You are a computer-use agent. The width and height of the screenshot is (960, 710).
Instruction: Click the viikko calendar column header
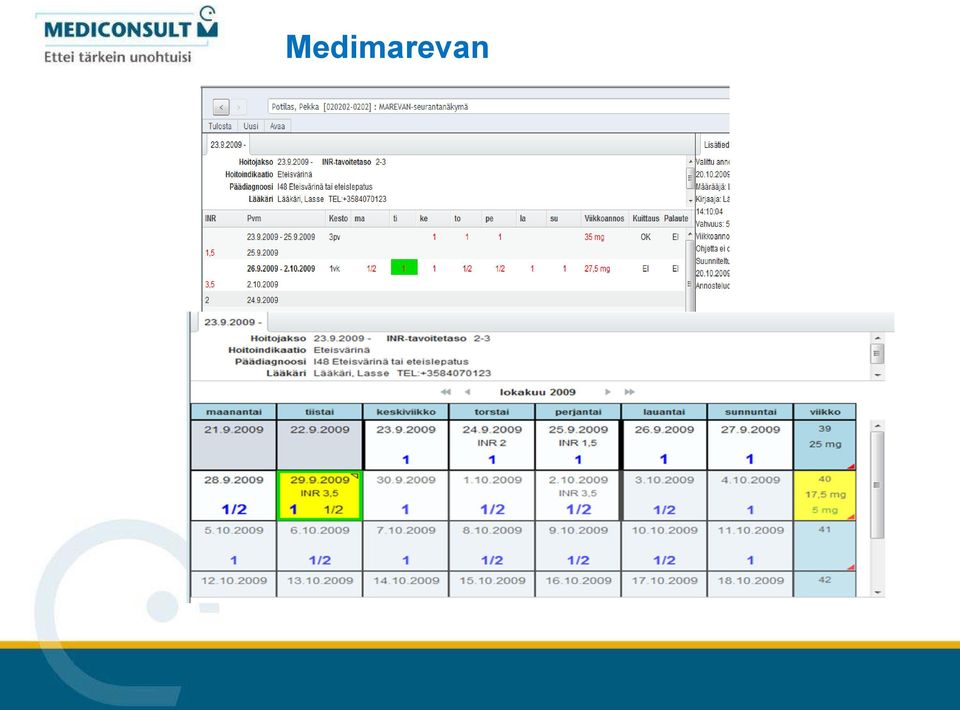825,412
